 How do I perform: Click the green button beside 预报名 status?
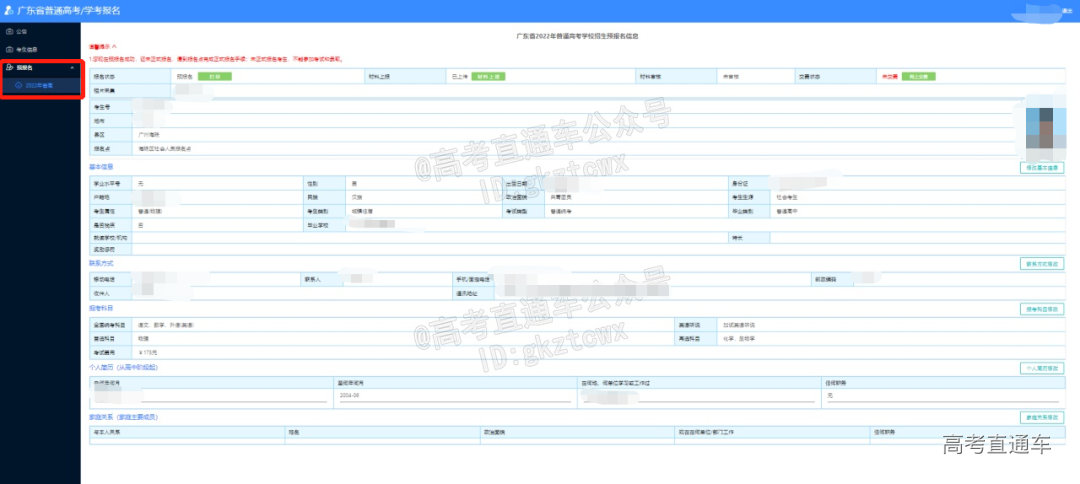pyautogui.click(x=214, y=76)
